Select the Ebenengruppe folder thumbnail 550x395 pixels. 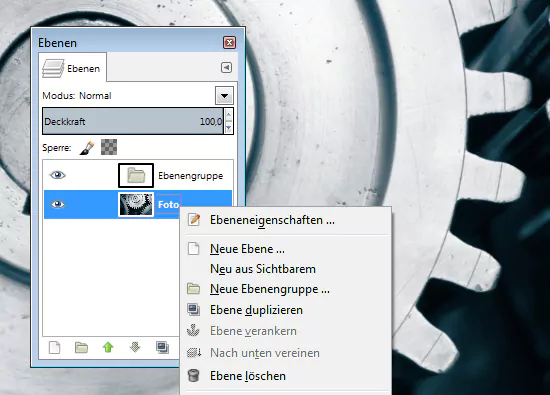click(136, 175)
